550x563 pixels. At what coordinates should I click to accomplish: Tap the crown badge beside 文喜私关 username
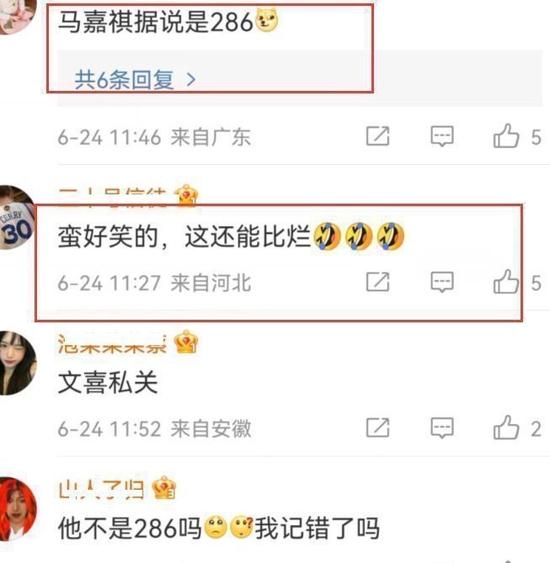pyautogui.click(x=186, y=342)
